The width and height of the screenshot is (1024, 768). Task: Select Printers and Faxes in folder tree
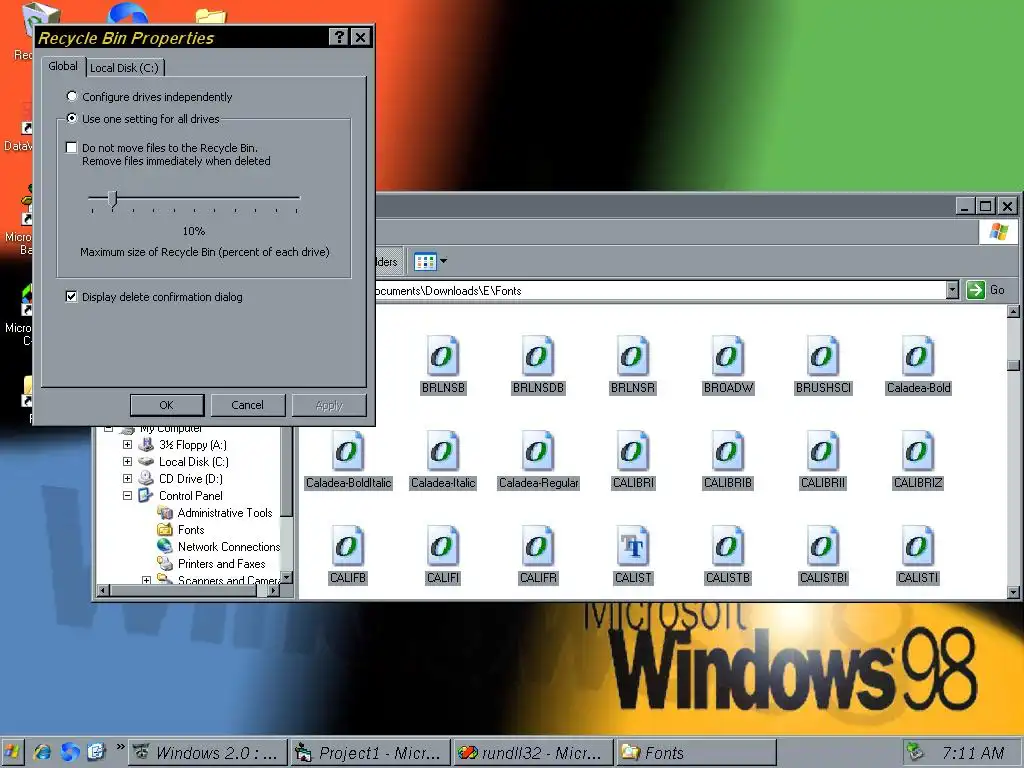[x=221, y=564]
